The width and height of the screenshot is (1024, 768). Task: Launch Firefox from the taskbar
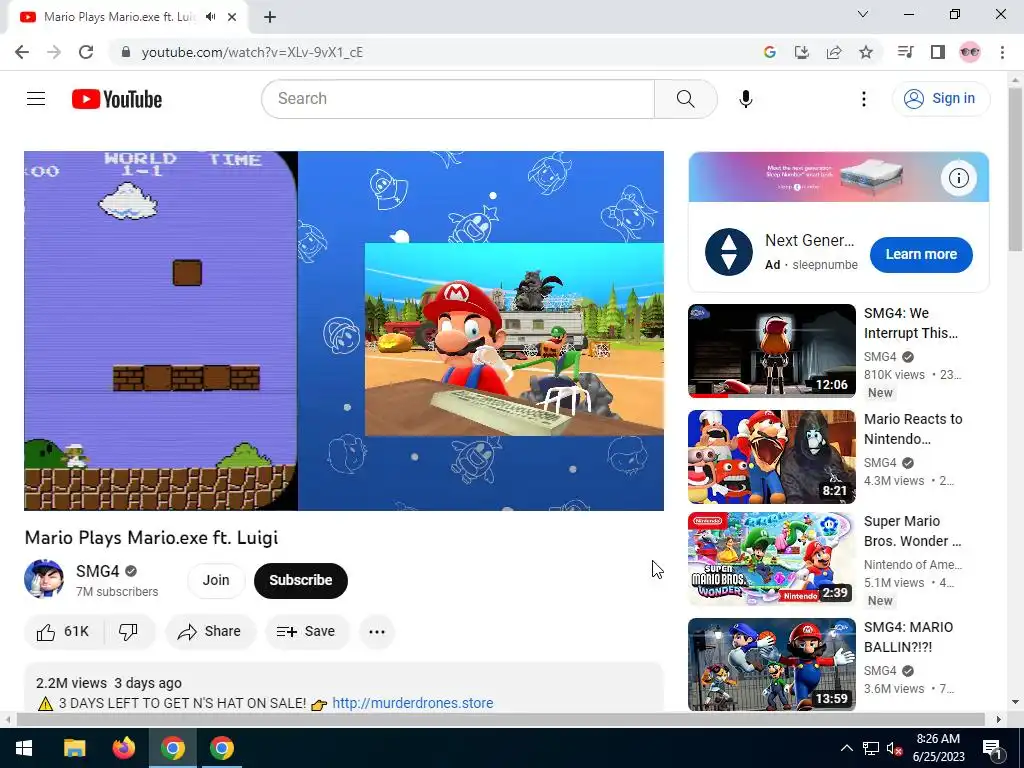(x=123, y=748)
